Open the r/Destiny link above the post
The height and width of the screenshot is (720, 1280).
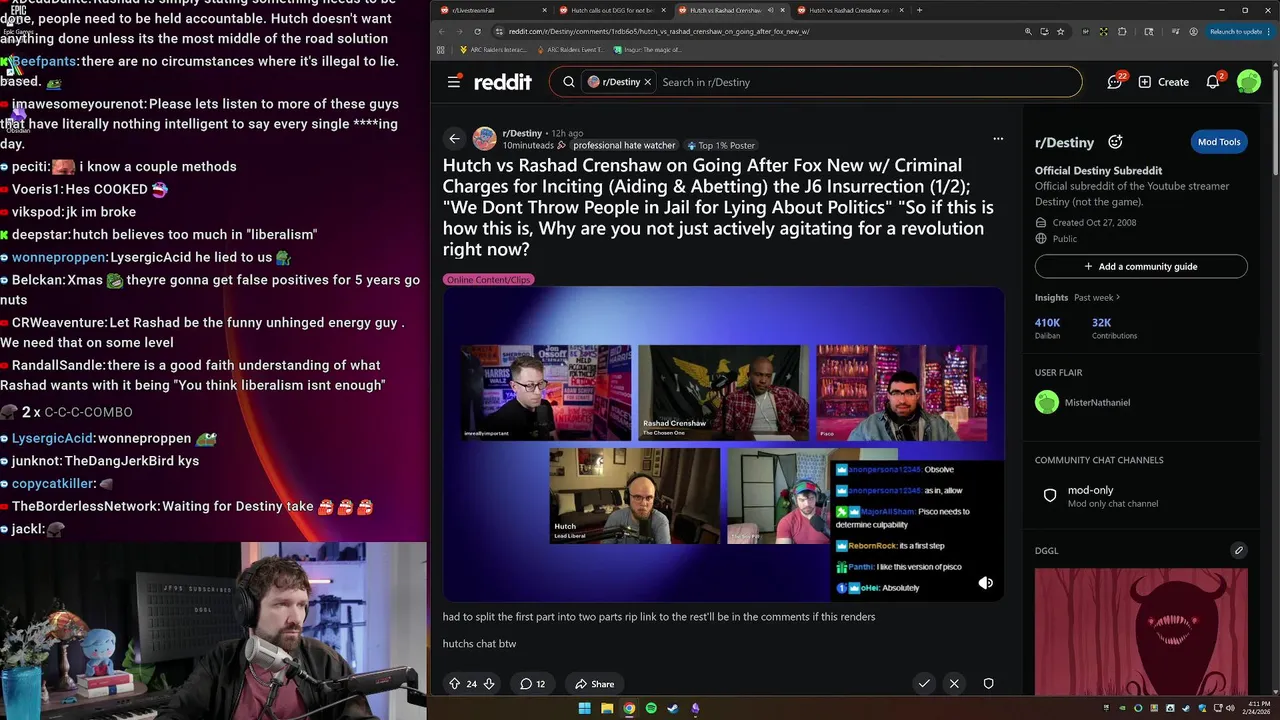coord(522,133)
